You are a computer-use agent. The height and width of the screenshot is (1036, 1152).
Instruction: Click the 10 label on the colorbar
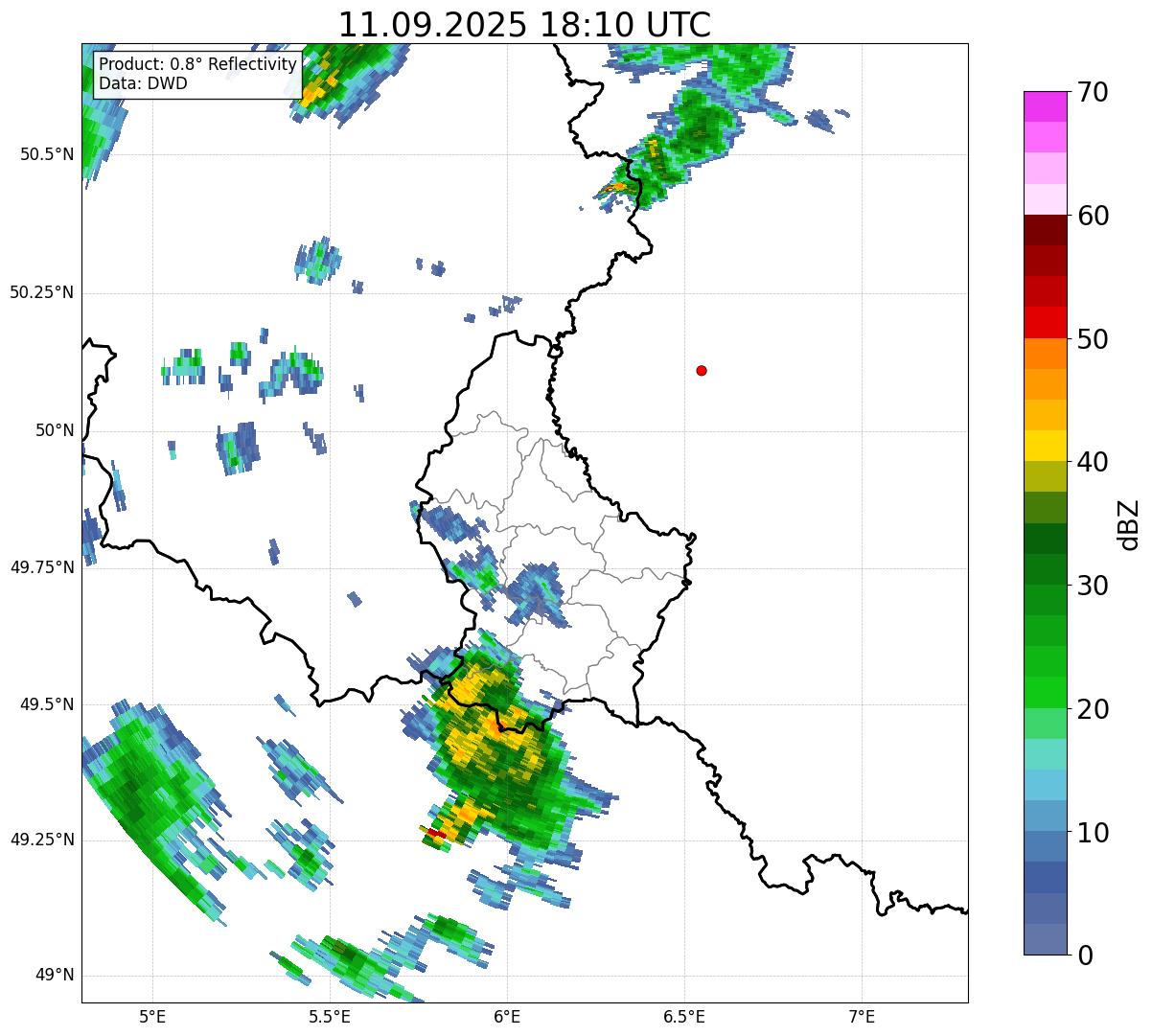(1093, 832)
